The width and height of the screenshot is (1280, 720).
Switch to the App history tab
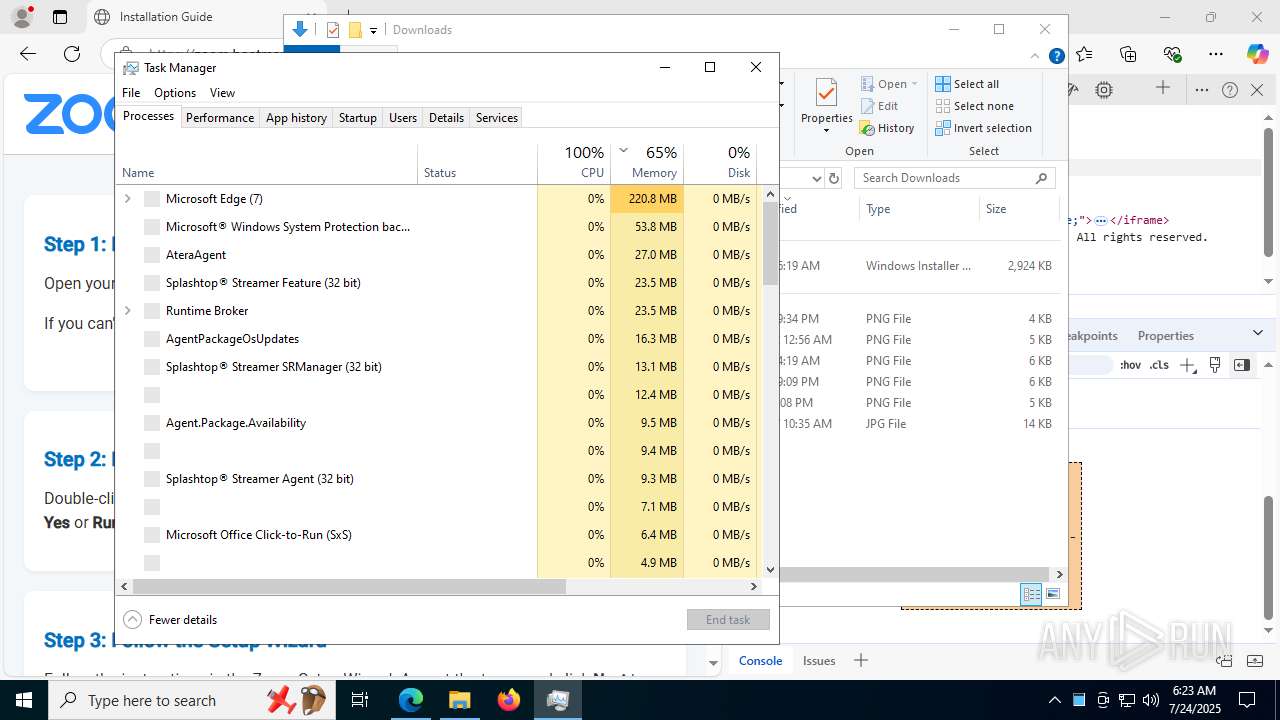coord(296,118)
